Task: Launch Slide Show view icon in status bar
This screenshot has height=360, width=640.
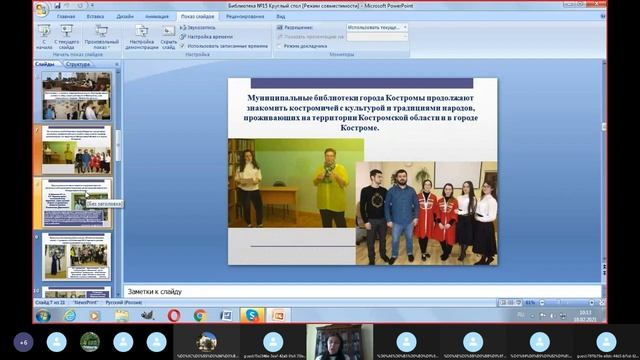Action: click(518, 302)
